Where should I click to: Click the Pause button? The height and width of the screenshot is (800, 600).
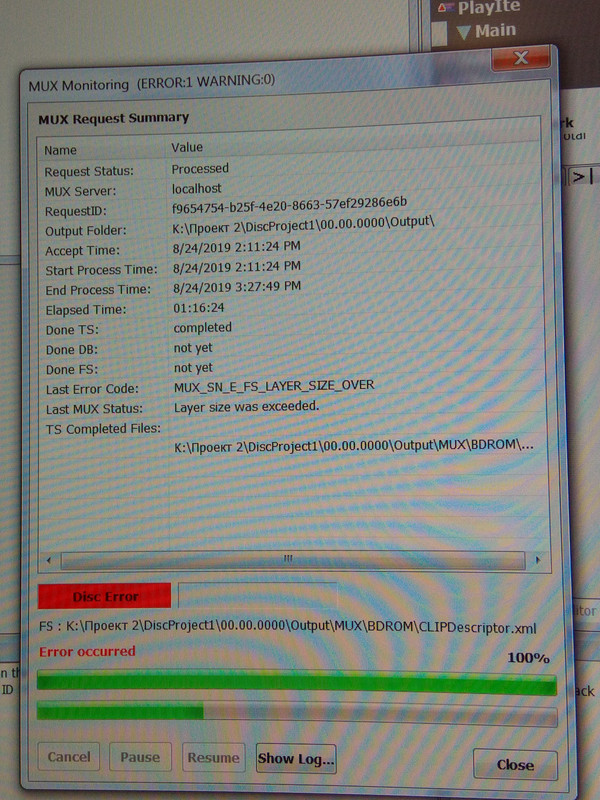click(x=140, y=757)
